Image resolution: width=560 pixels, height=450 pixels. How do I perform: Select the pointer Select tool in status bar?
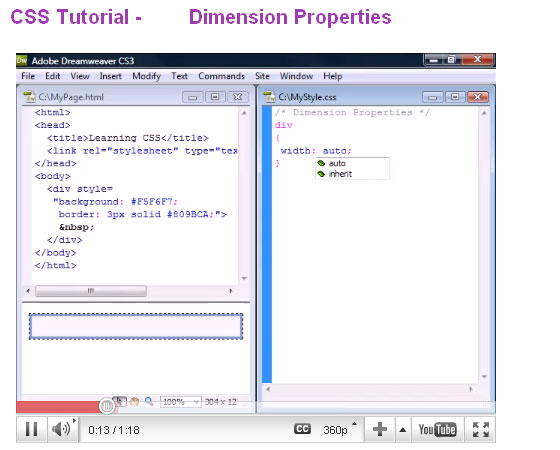[120, 401]
